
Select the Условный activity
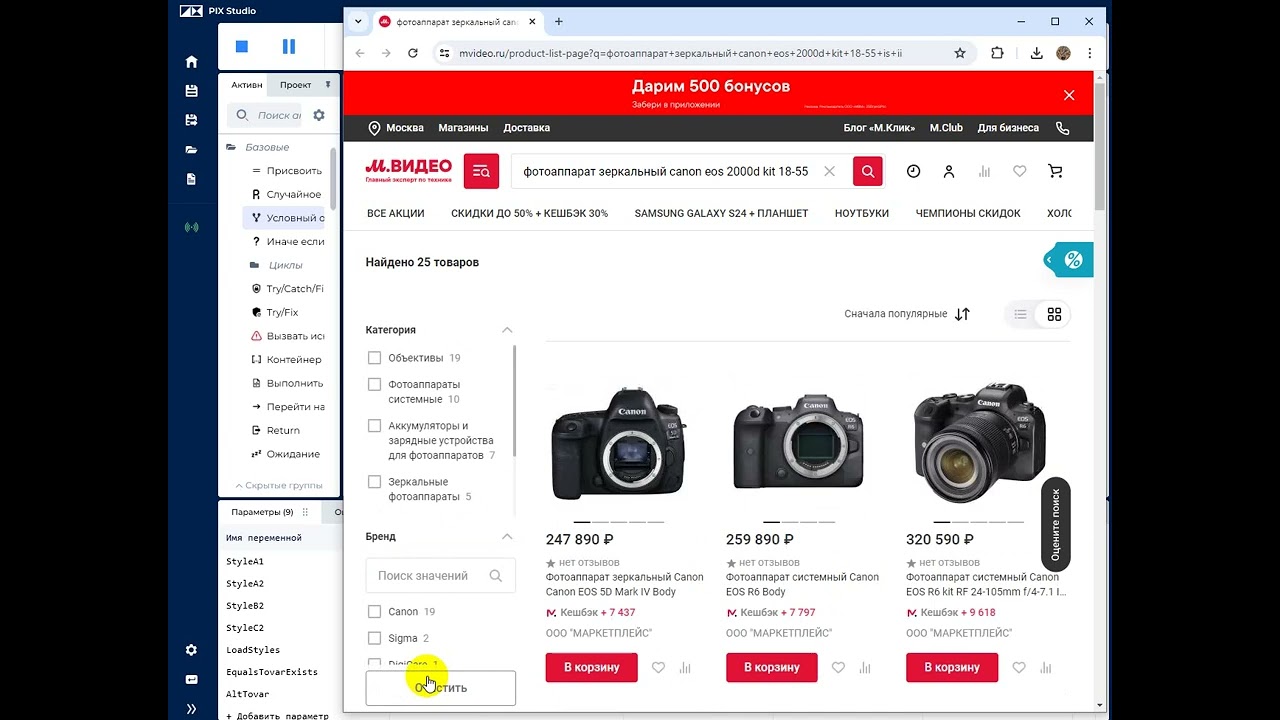[285, 218]
